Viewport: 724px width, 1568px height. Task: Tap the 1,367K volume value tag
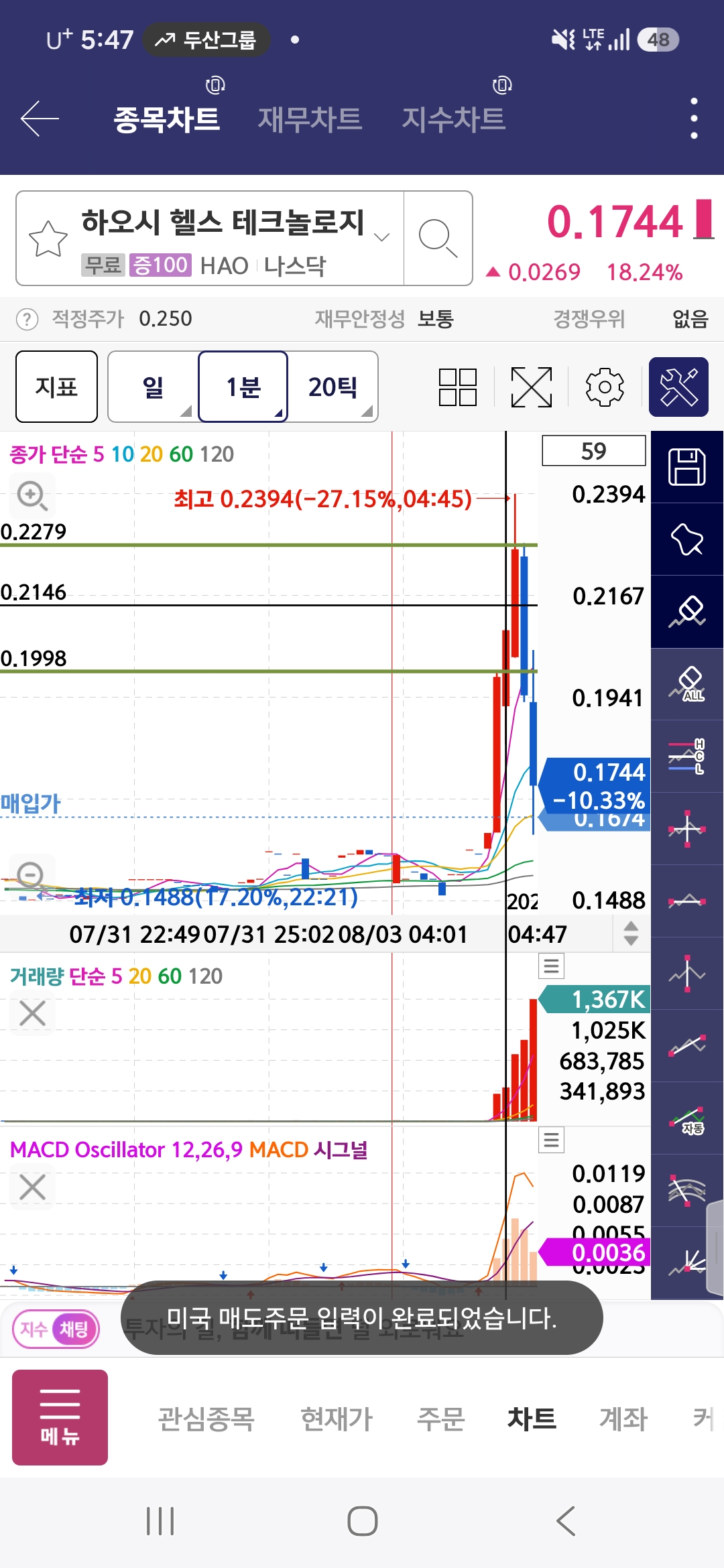pyautogui.click(x=594, y=999)
